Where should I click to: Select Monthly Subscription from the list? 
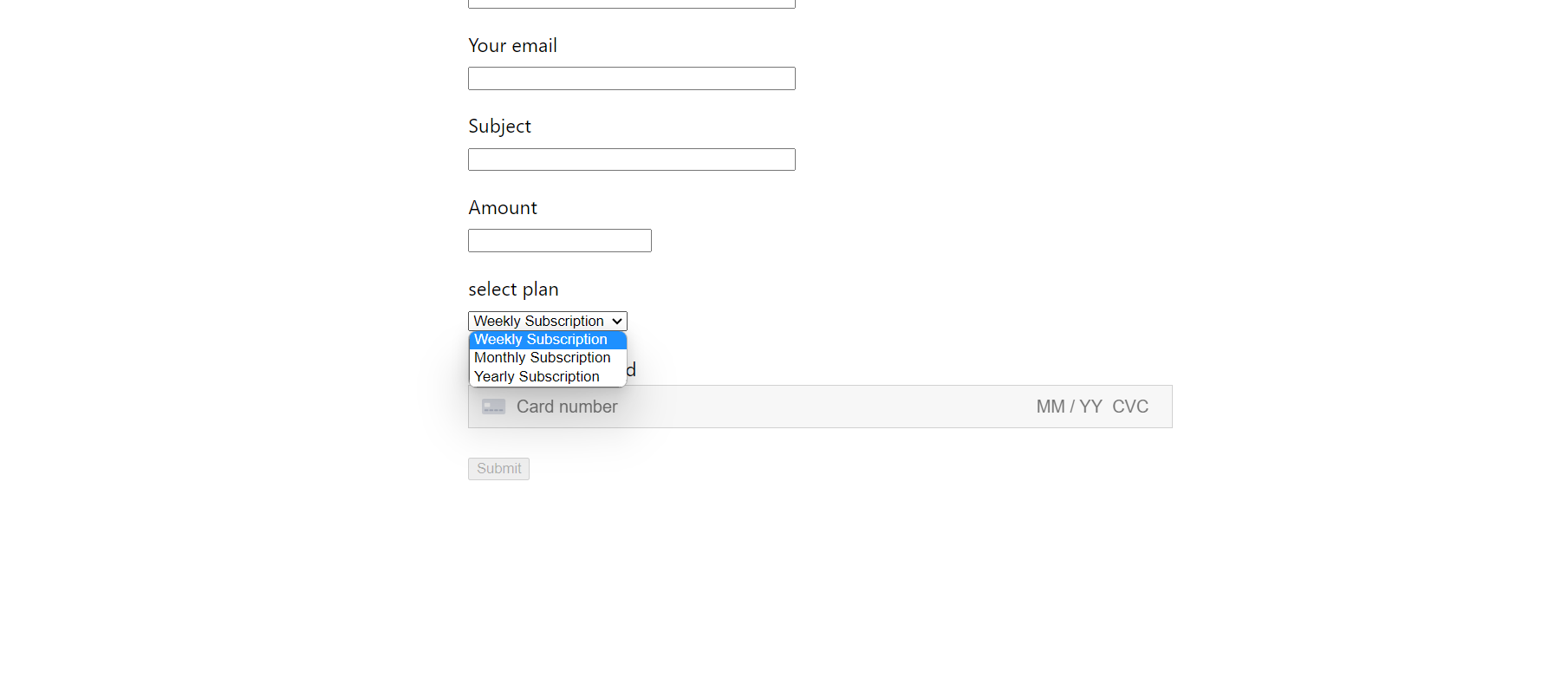point(542,358)
